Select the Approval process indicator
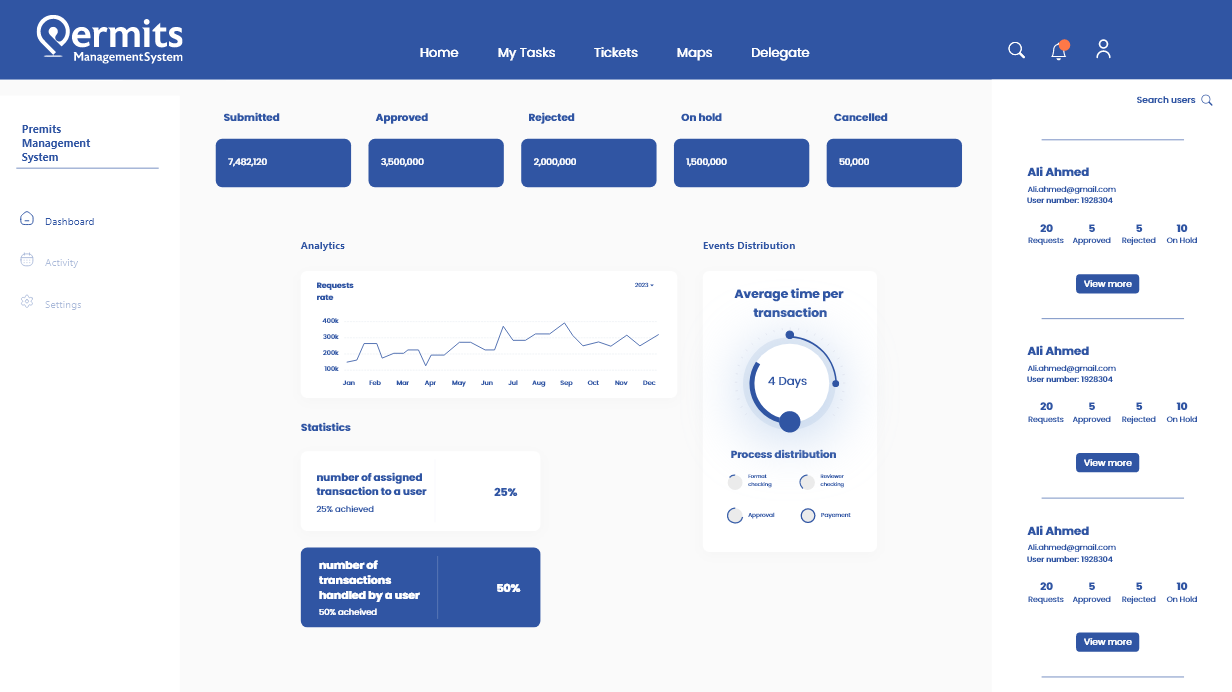 (735, 516)
